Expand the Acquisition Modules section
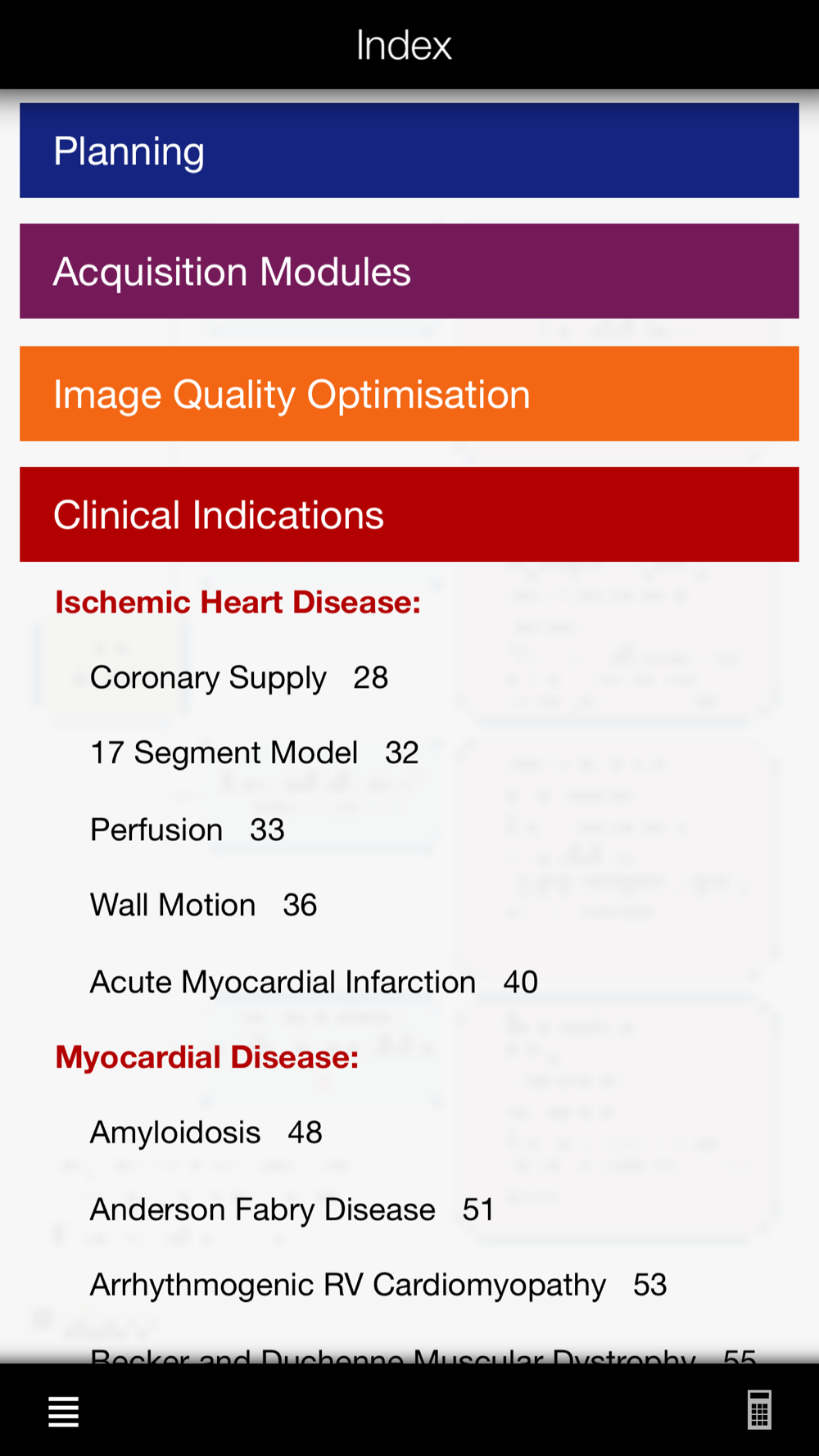Viewport: 819px width, 1456px height. tap(409, 271)
